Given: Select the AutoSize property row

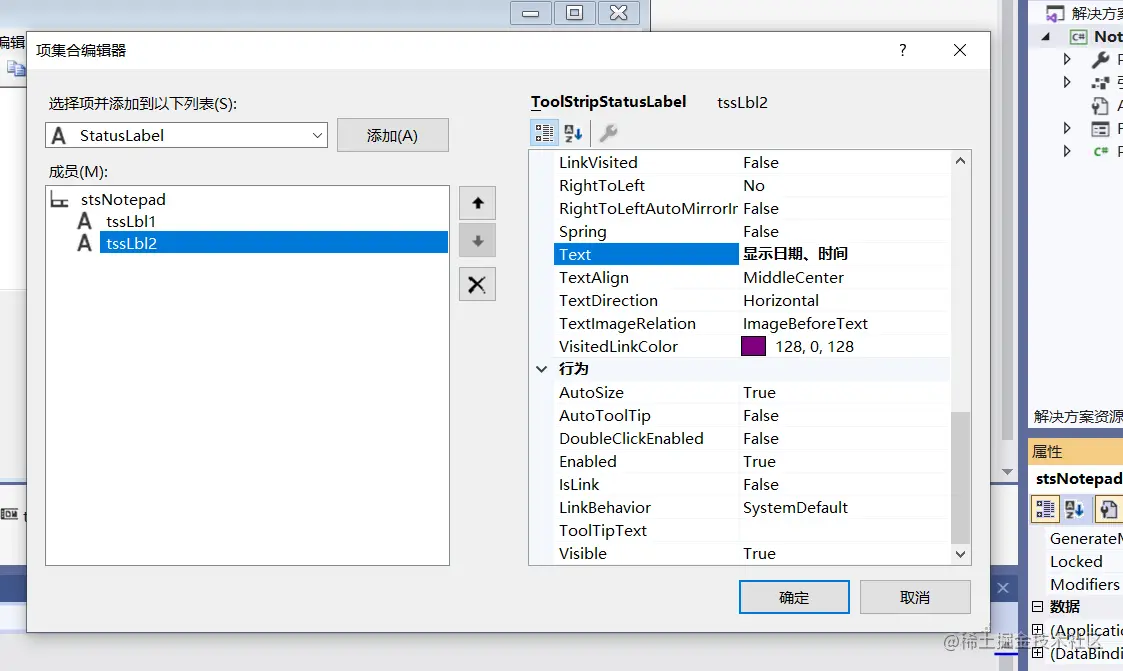Looking at the screenshot, I should coord(752,392).
